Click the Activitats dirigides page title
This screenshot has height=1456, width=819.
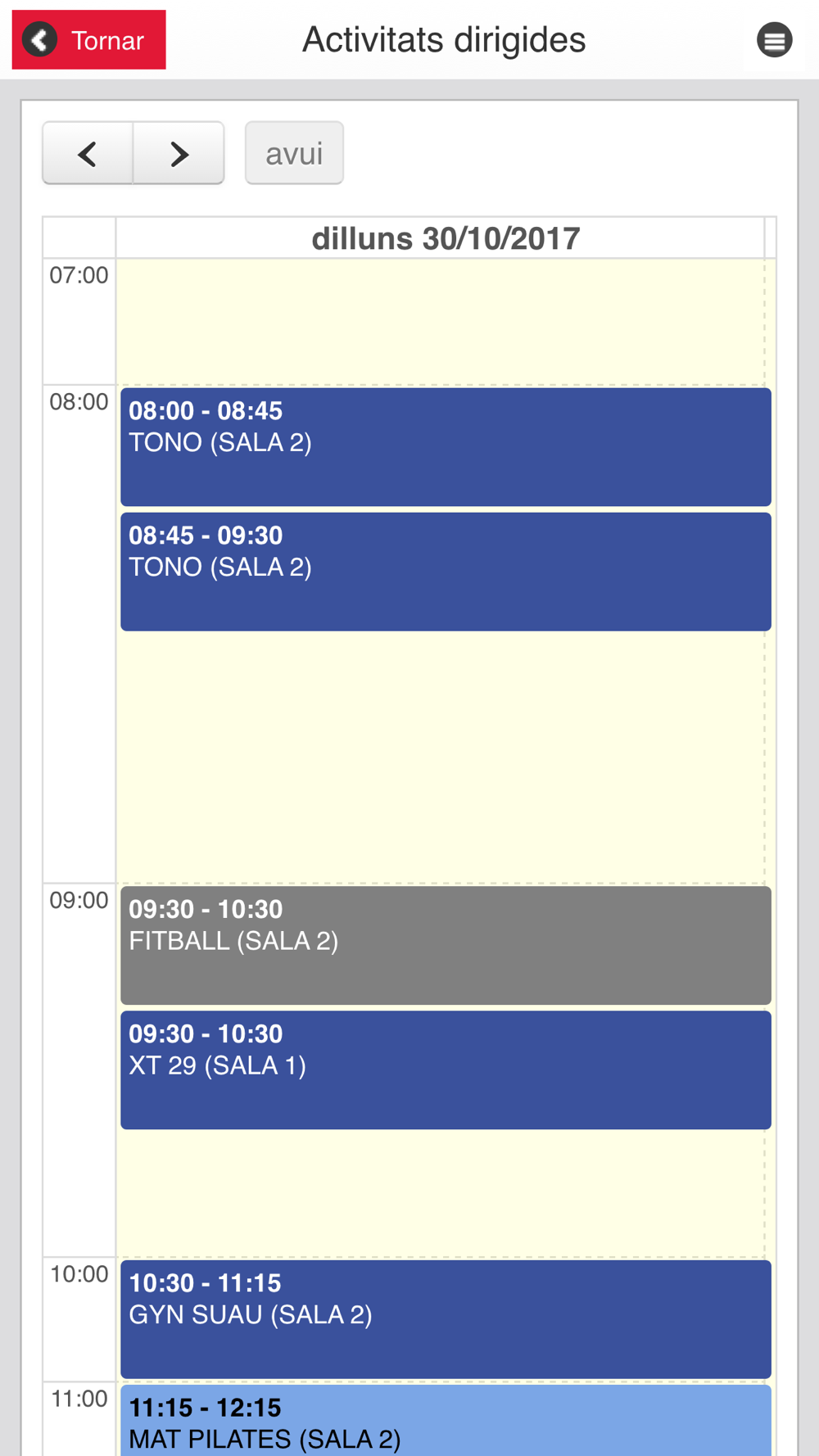pos(444,40)
